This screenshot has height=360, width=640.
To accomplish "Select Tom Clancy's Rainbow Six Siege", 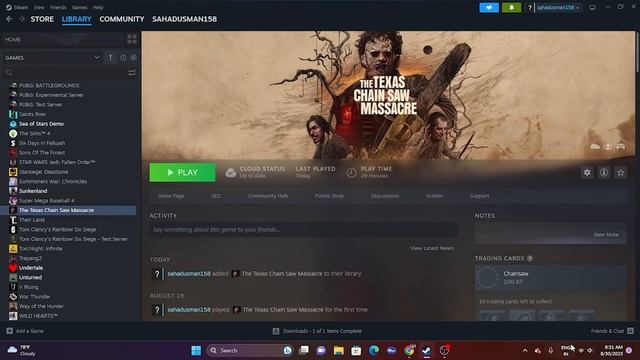I will pos(58,229).
